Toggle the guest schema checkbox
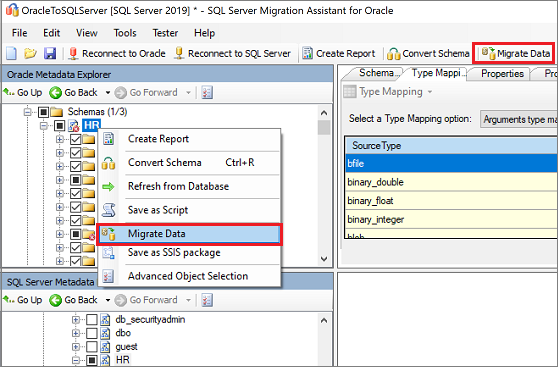The height and width of the screenshot is (367, 558). (x=92, y=347)
